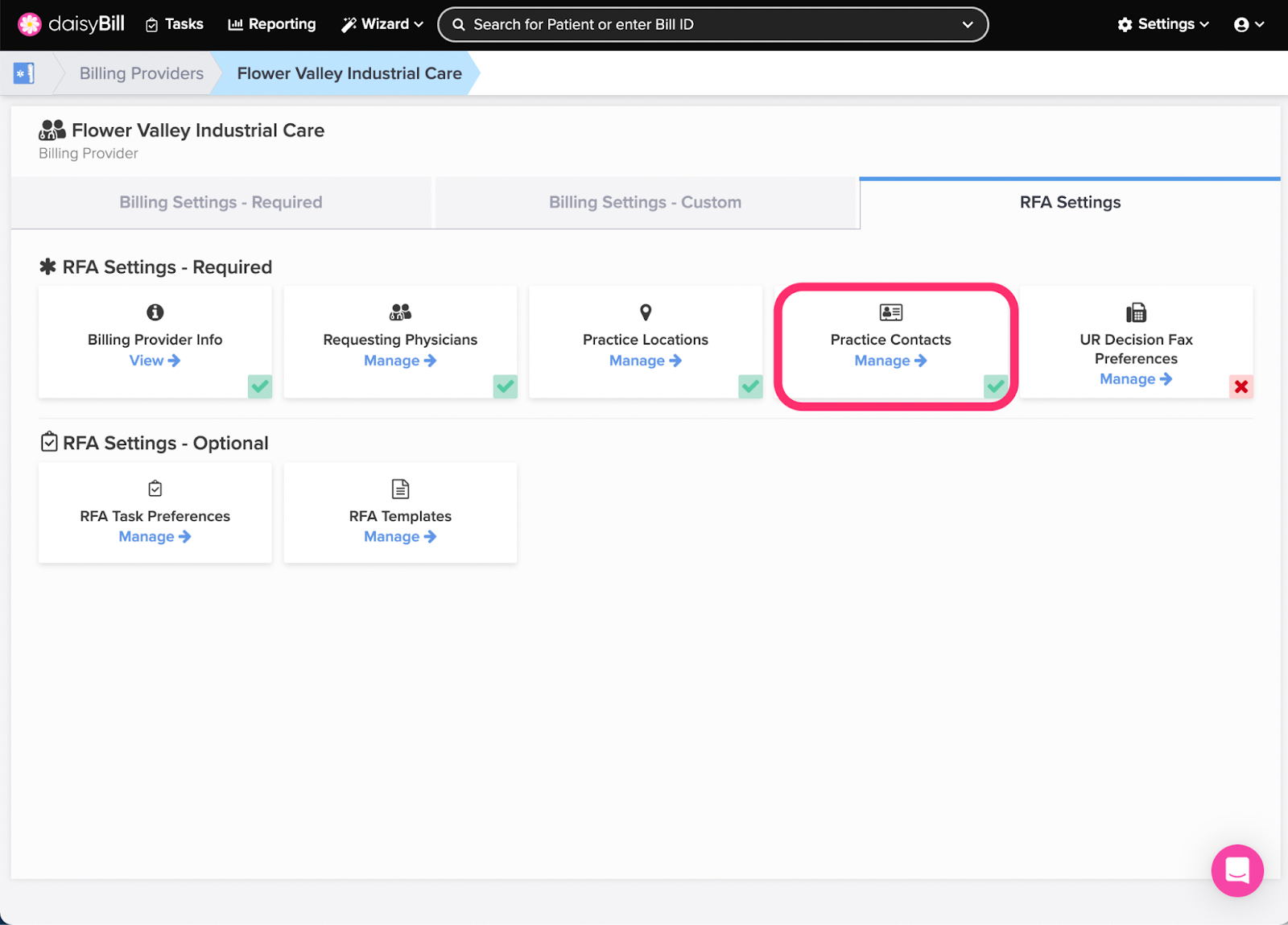This screenshot has width=1288, height=925.
Task: Click the Reporting chart icon
Action: (x=236, y=25)
